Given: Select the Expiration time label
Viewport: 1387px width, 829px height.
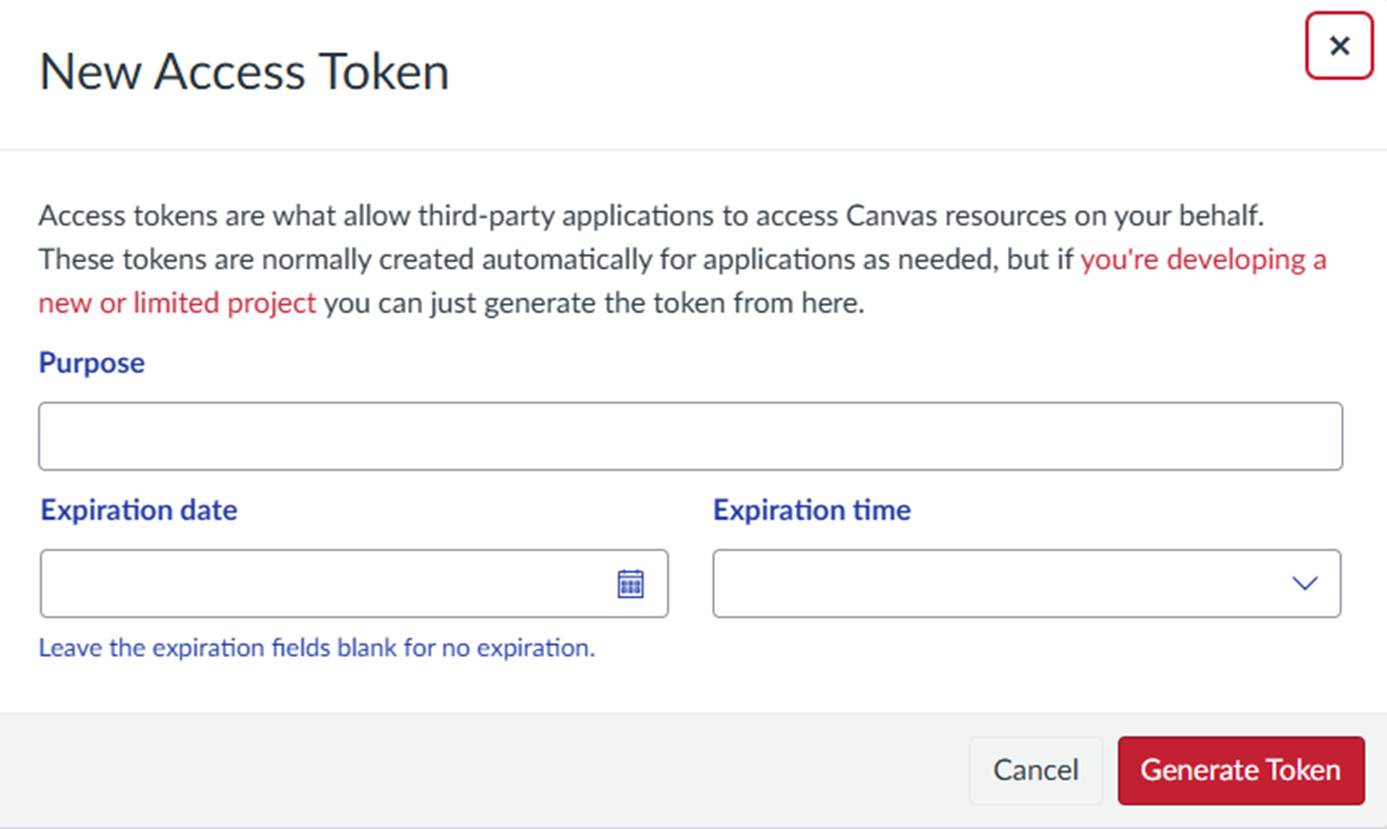Looking at the screenshot, I should tap(811, 510).
